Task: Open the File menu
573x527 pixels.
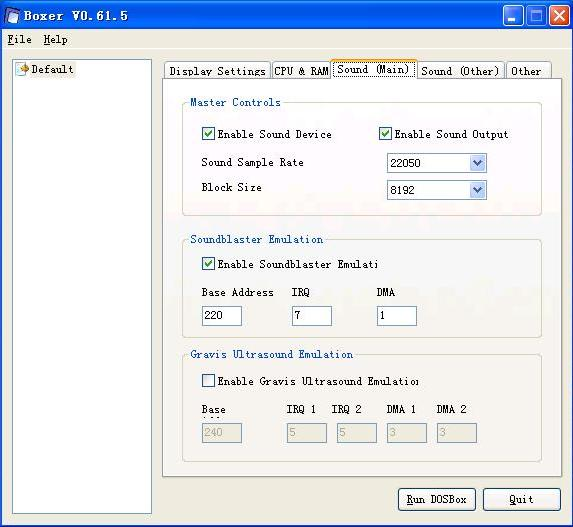Action: click(x=20, y=39)
